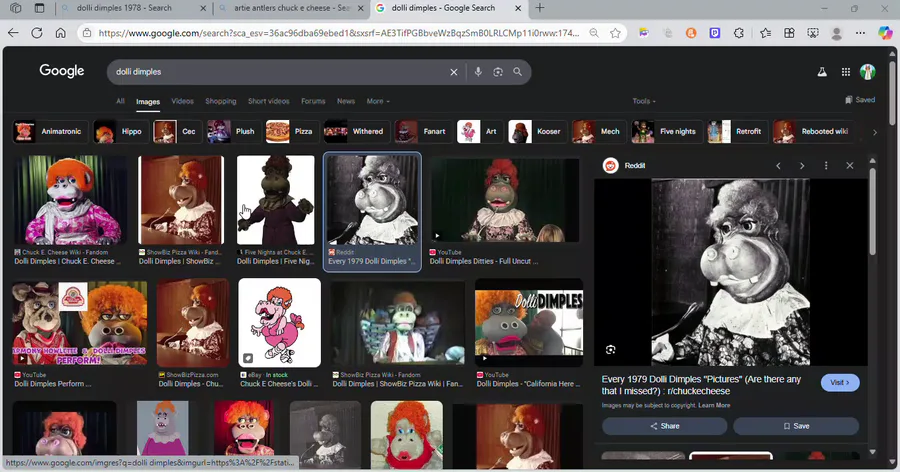The width and height of the screenshot is (900, 472).
Task: Open Google account avatar
Action: point(867,72)
